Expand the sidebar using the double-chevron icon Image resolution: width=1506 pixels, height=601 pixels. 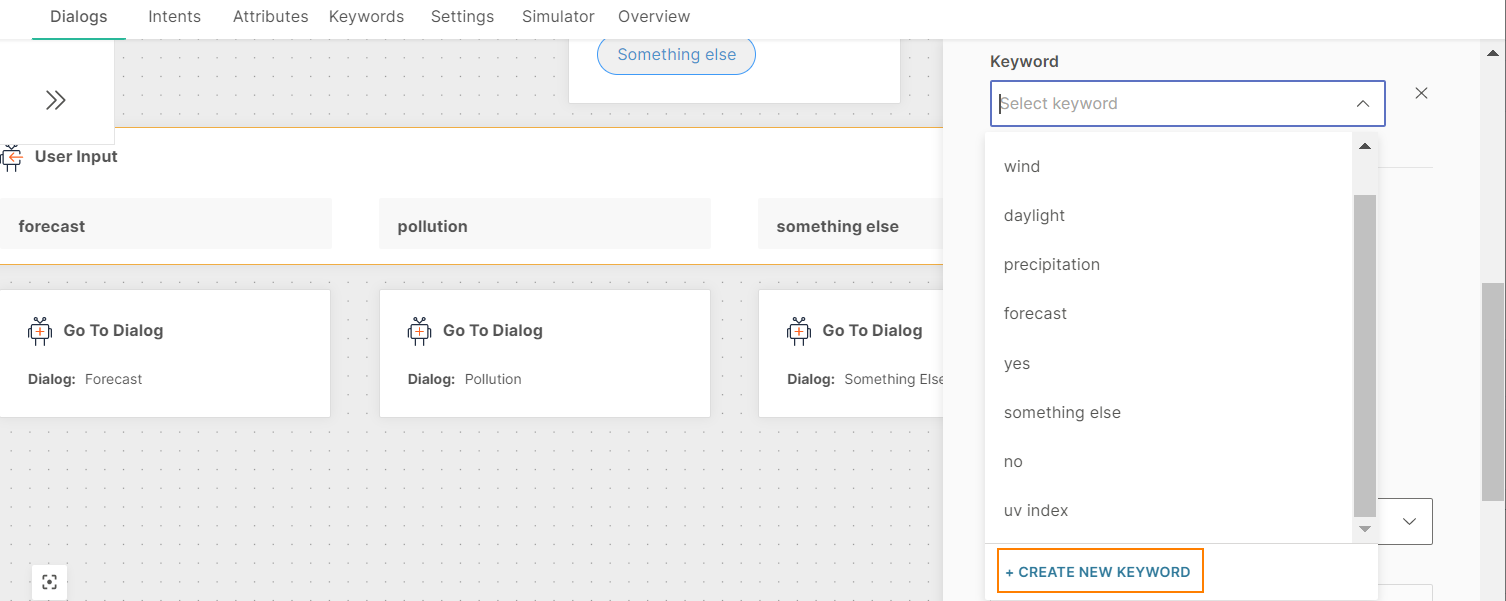pos(56,99)
